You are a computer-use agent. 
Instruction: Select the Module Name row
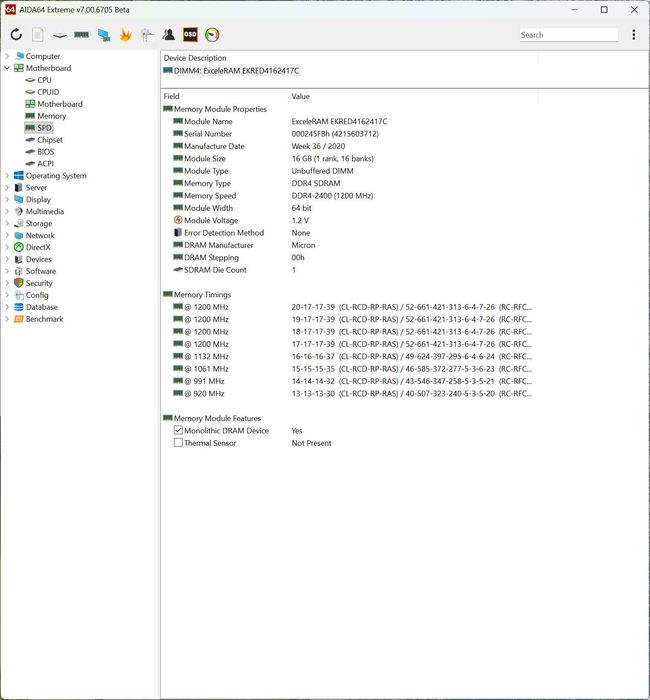pyautogui.click(x=348, y=121)
